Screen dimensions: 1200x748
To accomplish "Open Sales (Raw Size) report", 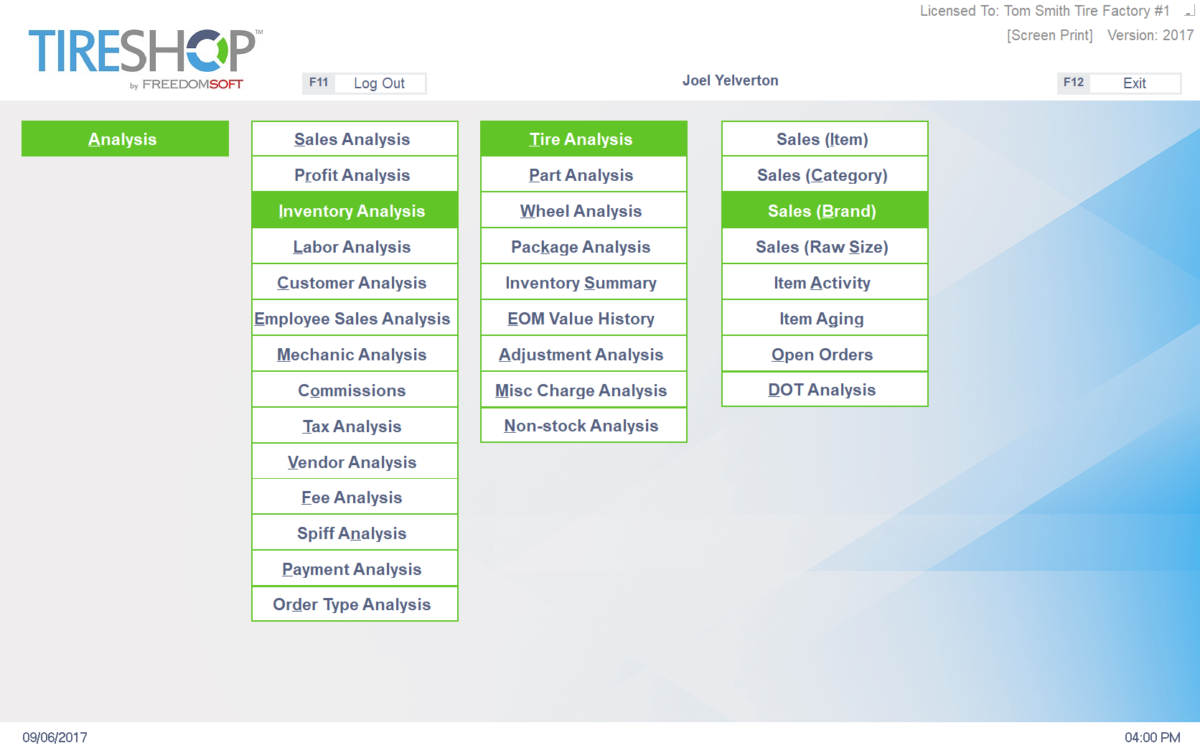I will (824, 247).
